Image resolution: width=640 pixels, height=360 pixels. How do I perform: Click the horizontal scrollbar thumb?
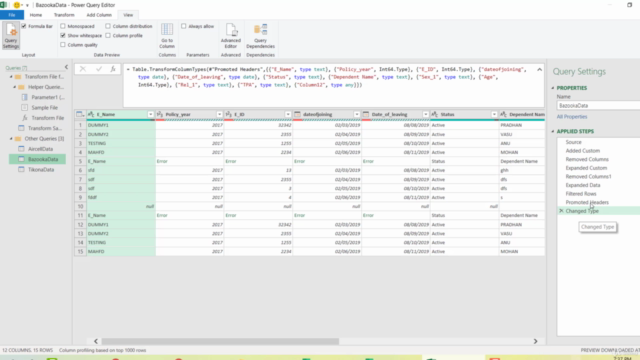pos(220,341)
